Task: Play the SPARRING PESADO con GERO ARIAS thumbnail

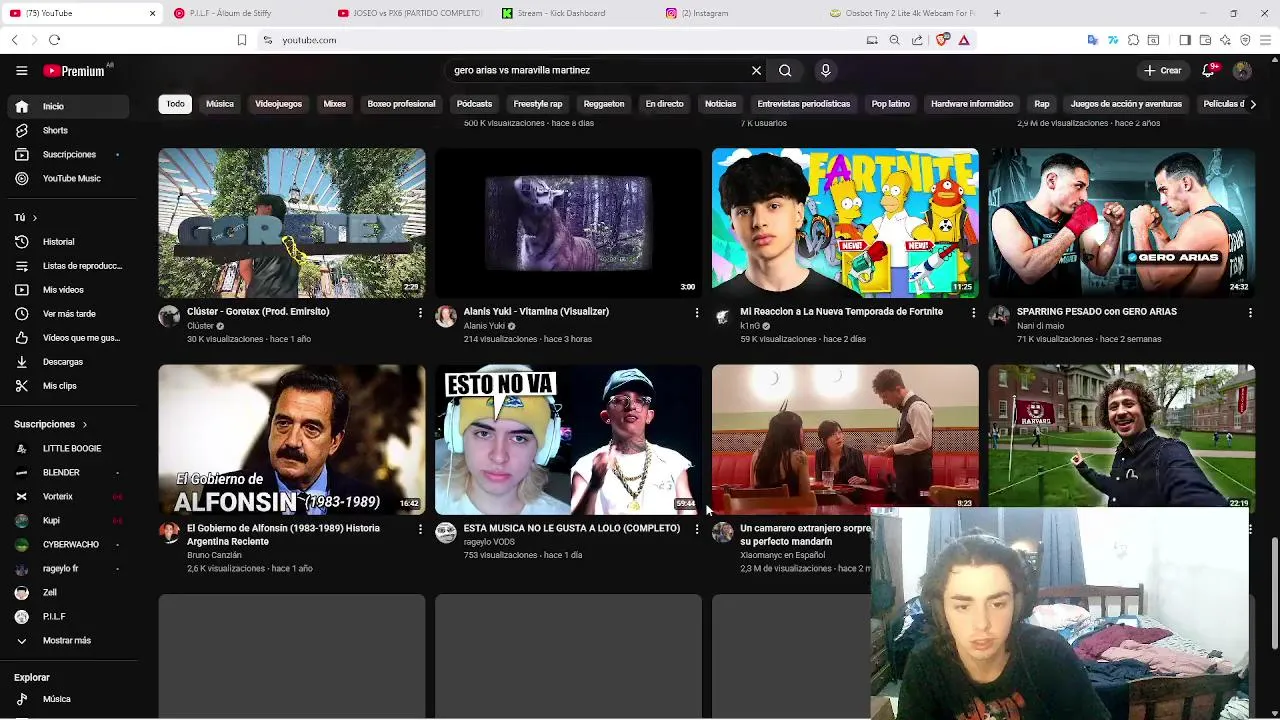Action: pos(1122,223)
